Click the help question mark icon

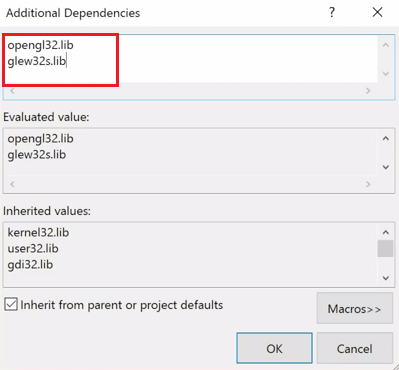pyautogui.click(x=332, y=13)
